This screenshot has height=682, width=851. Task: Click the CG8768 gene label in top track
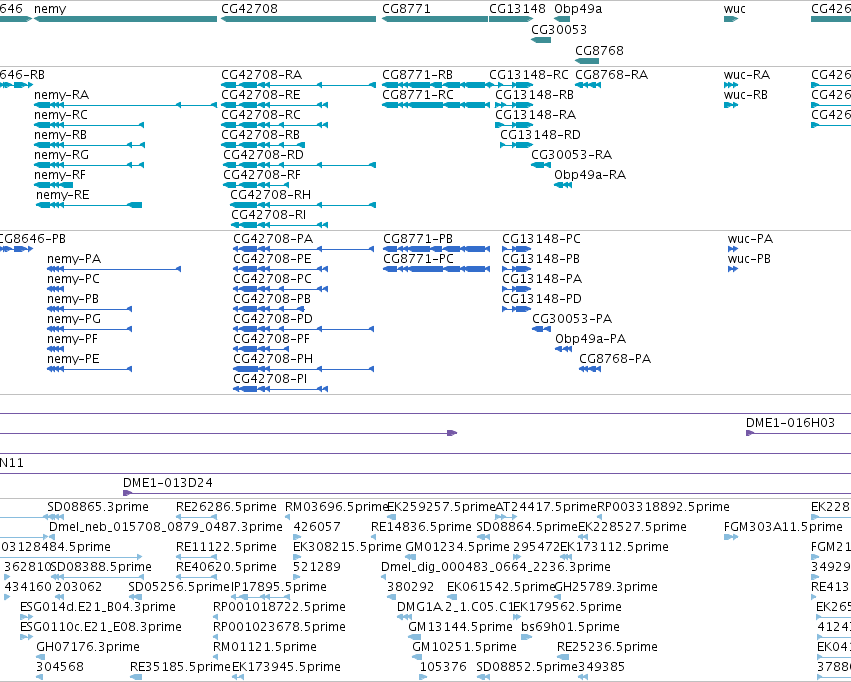[600, 50]
